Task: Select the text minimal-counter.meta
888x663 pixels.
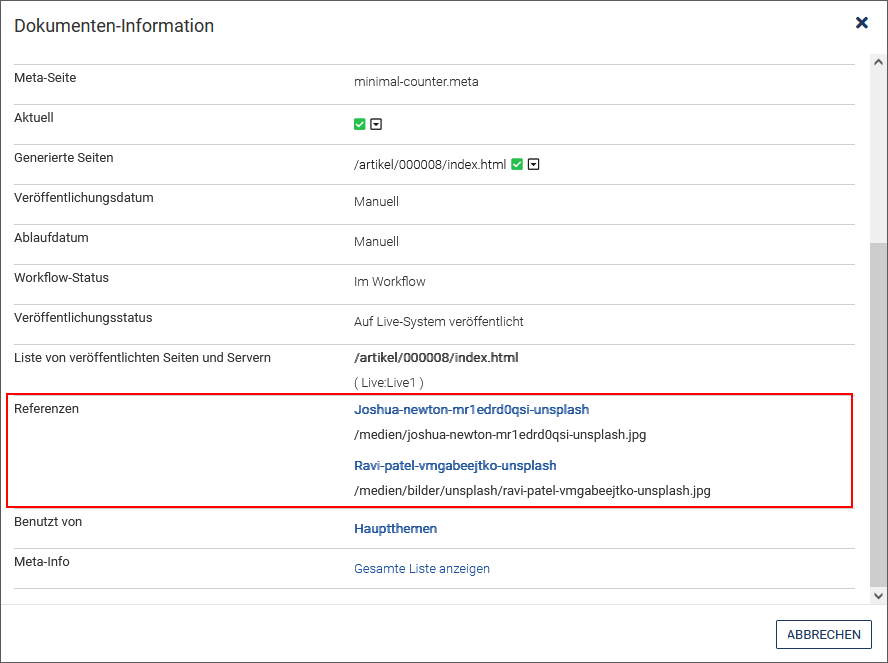Action: pyautogui.click(x=416, y=82)
